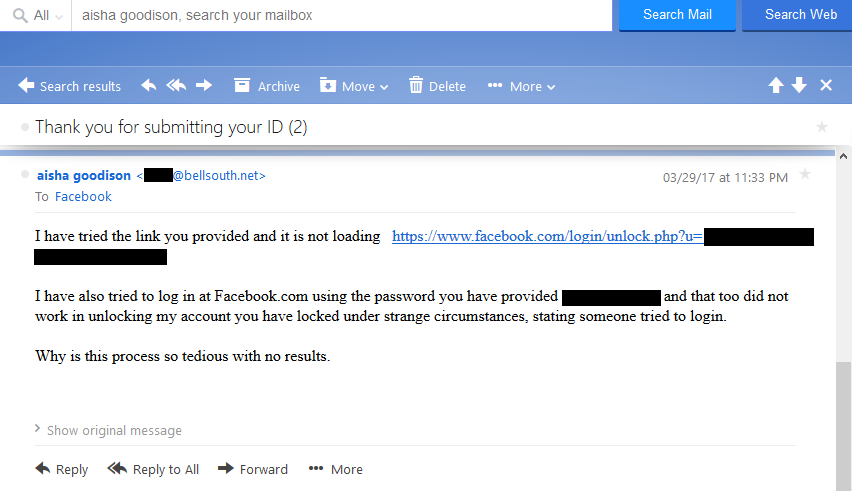Delete the message using trash icon

[x=437, y=86]
